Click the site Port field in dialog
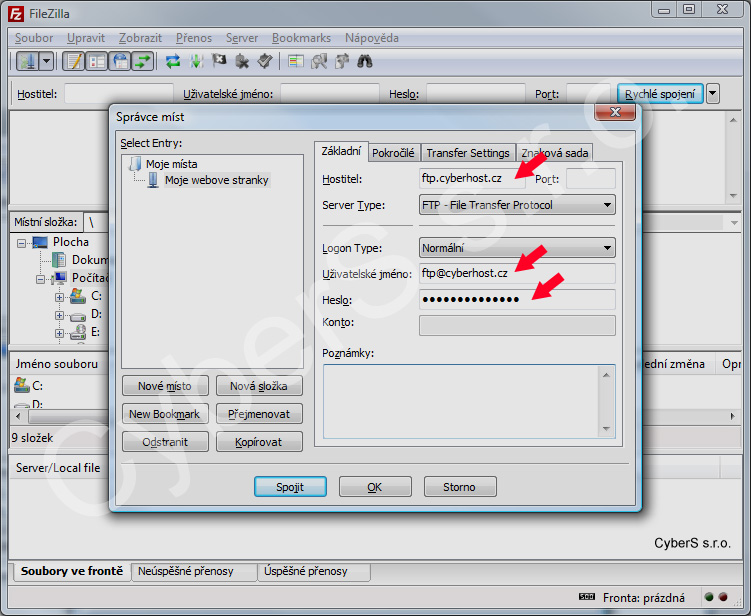The height and width of the screenshot is (616, 751). coord(591,179)
